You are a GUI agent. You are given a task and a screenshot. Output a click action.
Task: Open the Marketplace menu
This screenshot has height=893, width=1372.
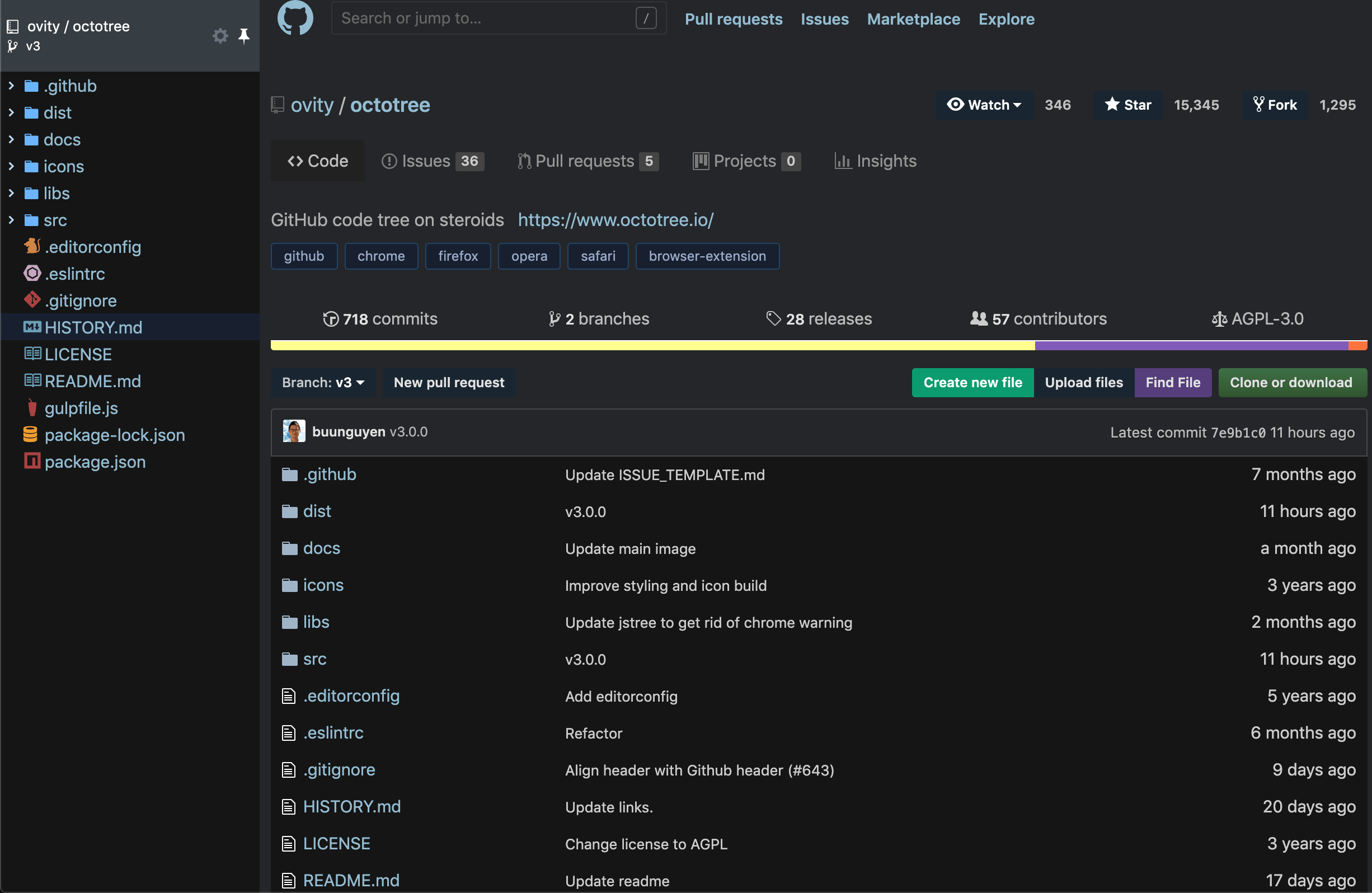pos(913,19)
